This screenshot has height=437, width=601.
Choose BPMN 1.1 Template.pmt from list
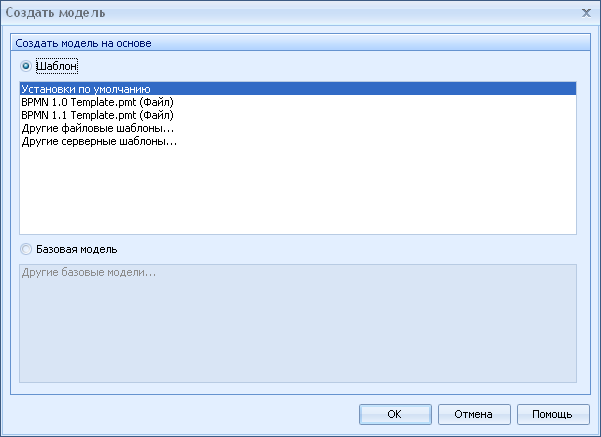tap(298, 115)
